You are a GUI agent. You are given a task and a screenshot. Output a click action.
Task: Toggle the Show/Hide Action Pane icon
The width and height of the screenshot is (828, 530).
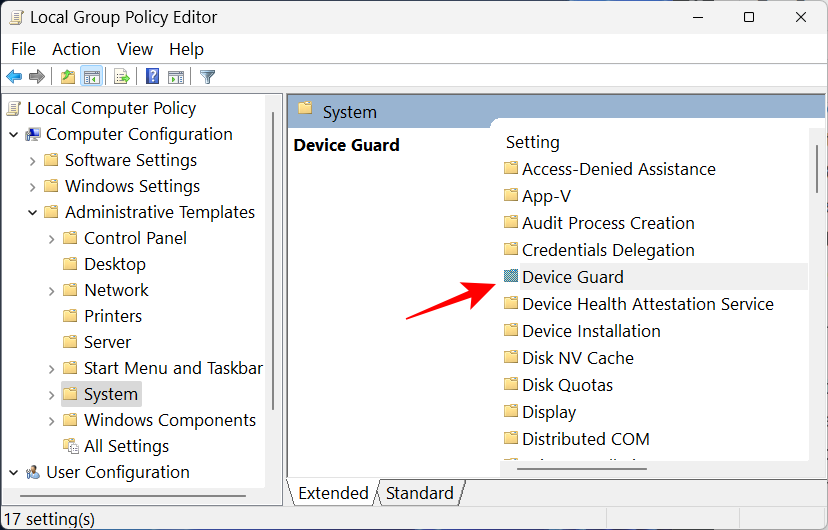tap(176, 77)
